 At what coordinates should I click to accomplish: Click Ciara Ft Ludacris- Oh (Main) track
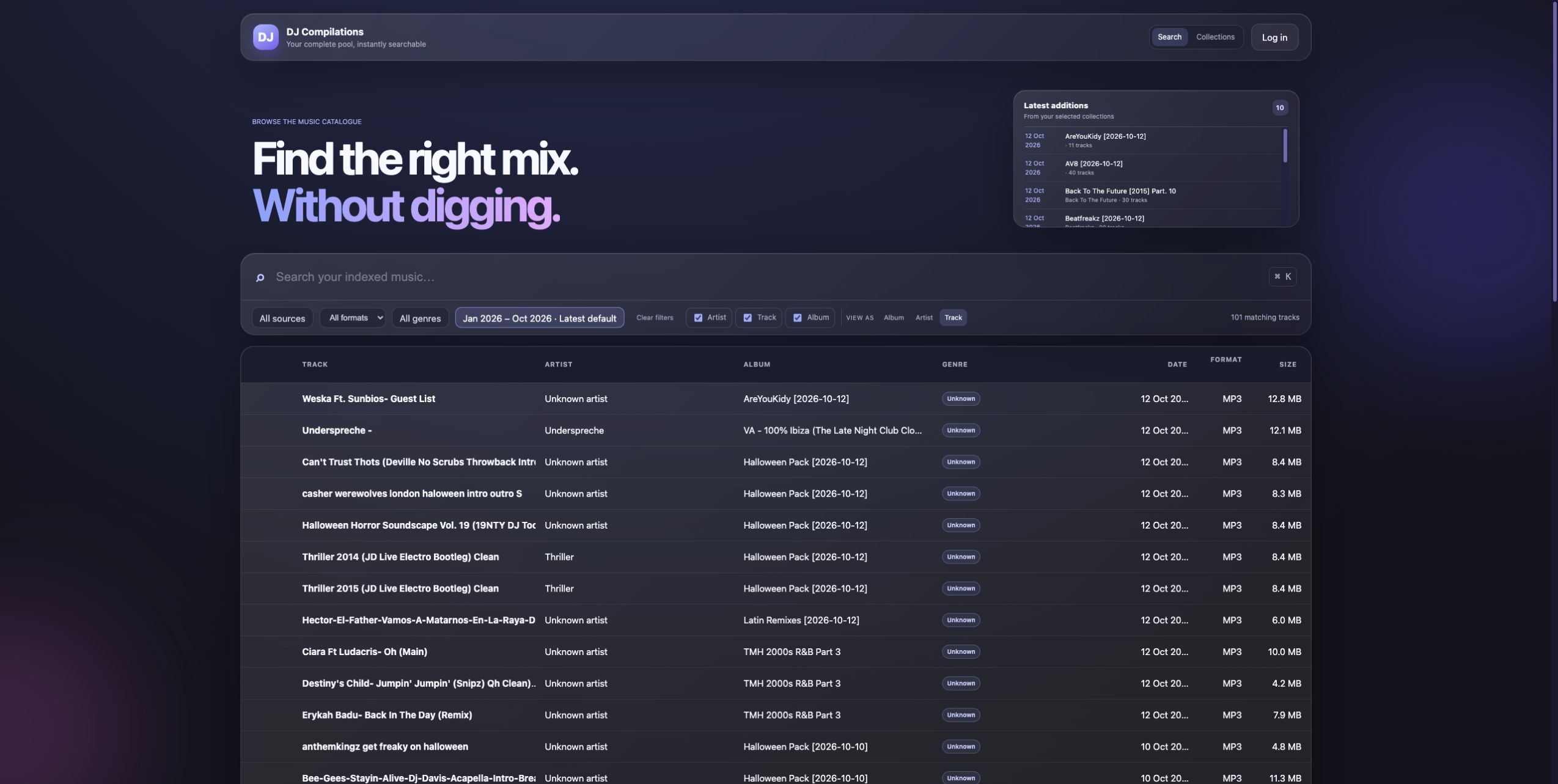tap(364, 652)
